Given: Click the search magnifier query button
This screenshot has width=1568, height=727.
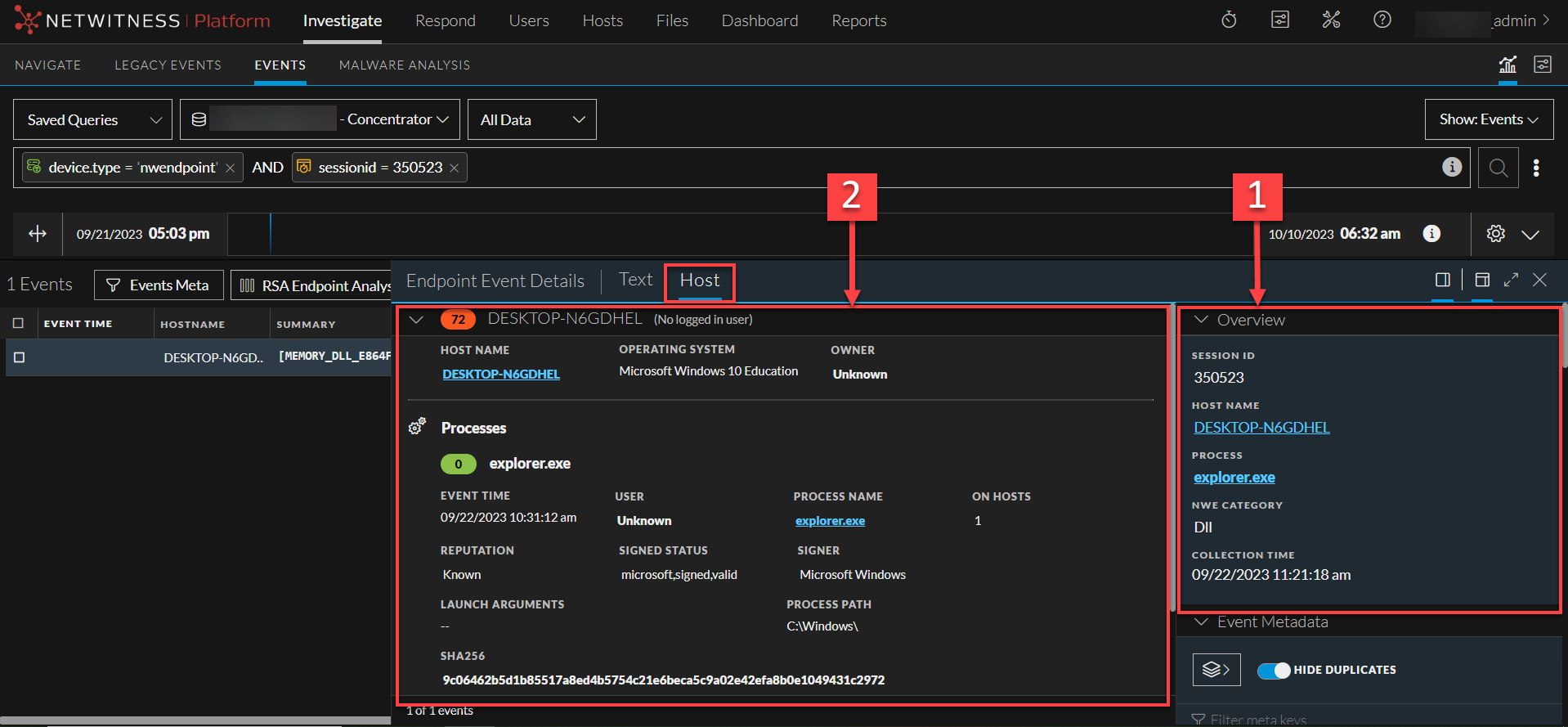Looking at the screenshot, I should (x=1498, y=168).
